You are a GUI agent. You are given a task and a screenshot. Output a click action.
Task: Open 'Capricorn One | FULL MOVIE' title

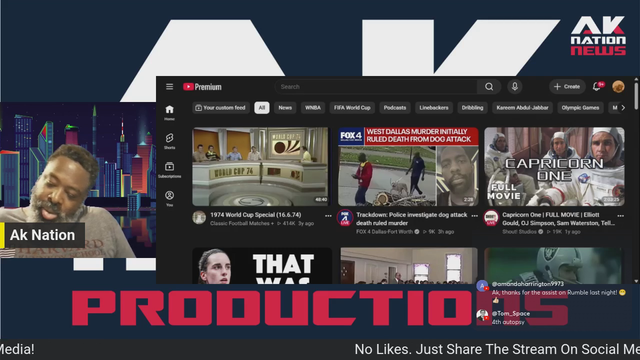pos(558,218)
